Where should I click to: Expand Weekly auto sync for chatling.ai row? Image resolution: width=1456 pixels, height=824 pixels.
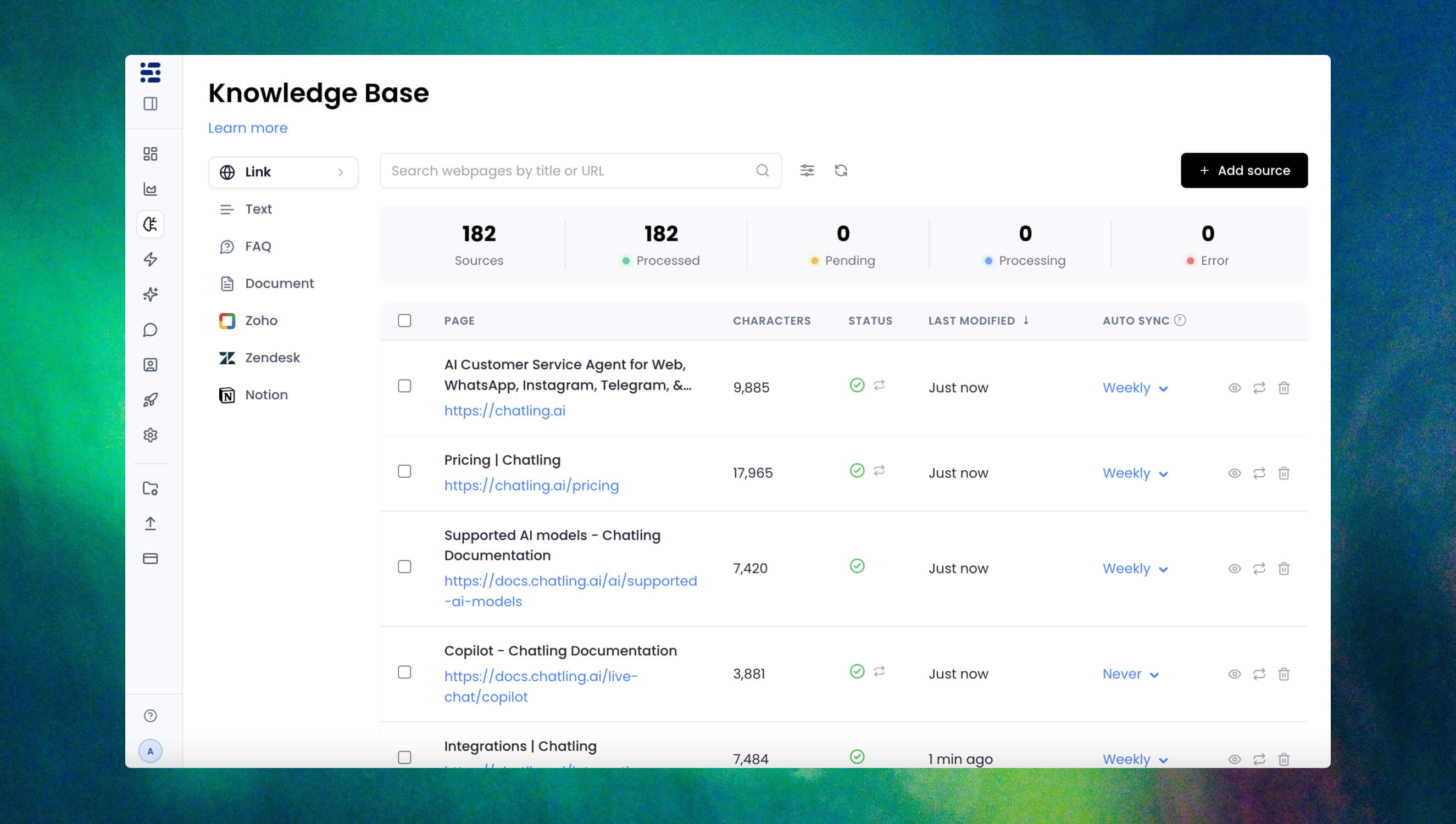pos(1135,388)
